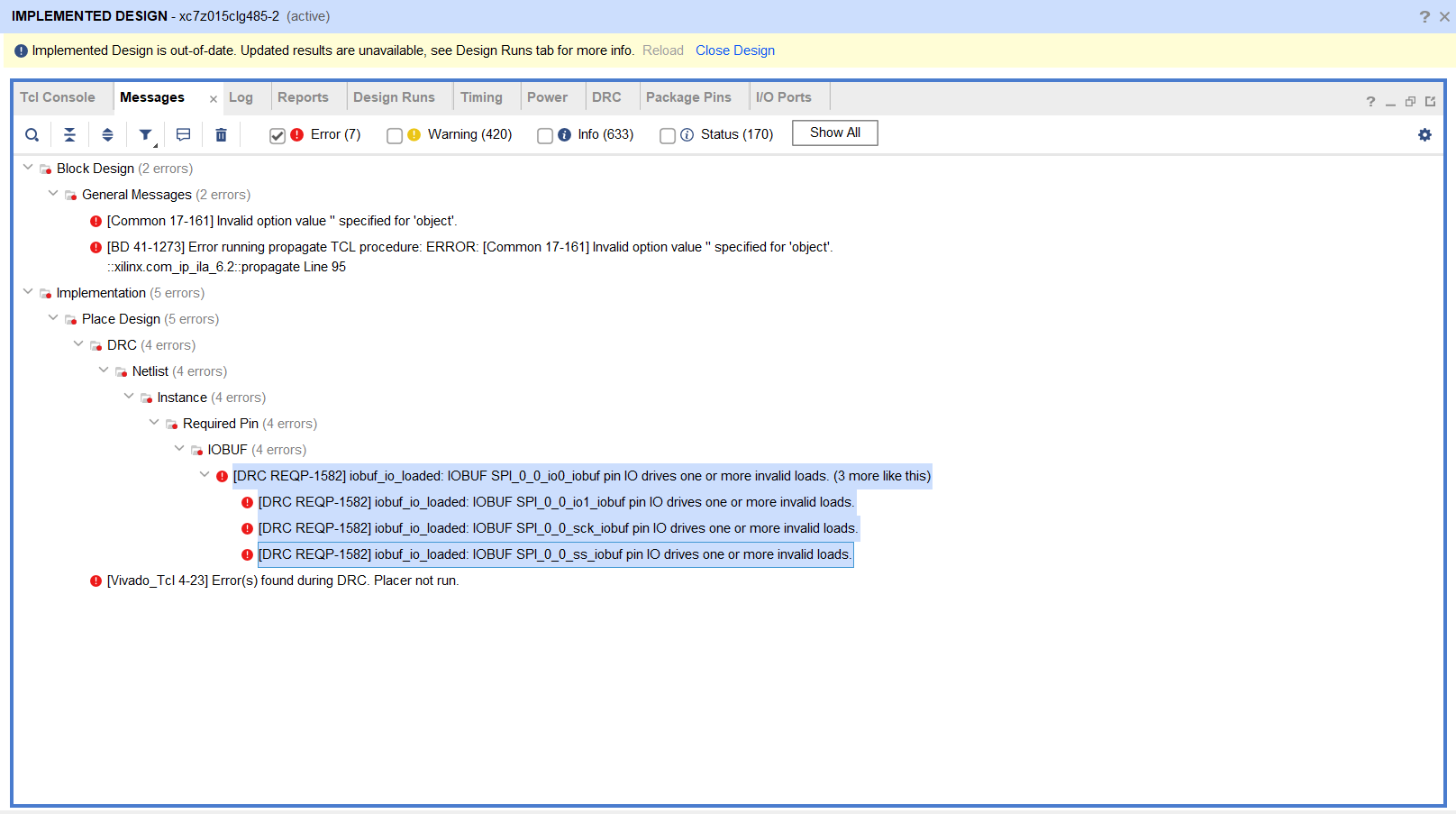Click the Close Design link
Screen dimensions: 1456x814
point(734,50)
